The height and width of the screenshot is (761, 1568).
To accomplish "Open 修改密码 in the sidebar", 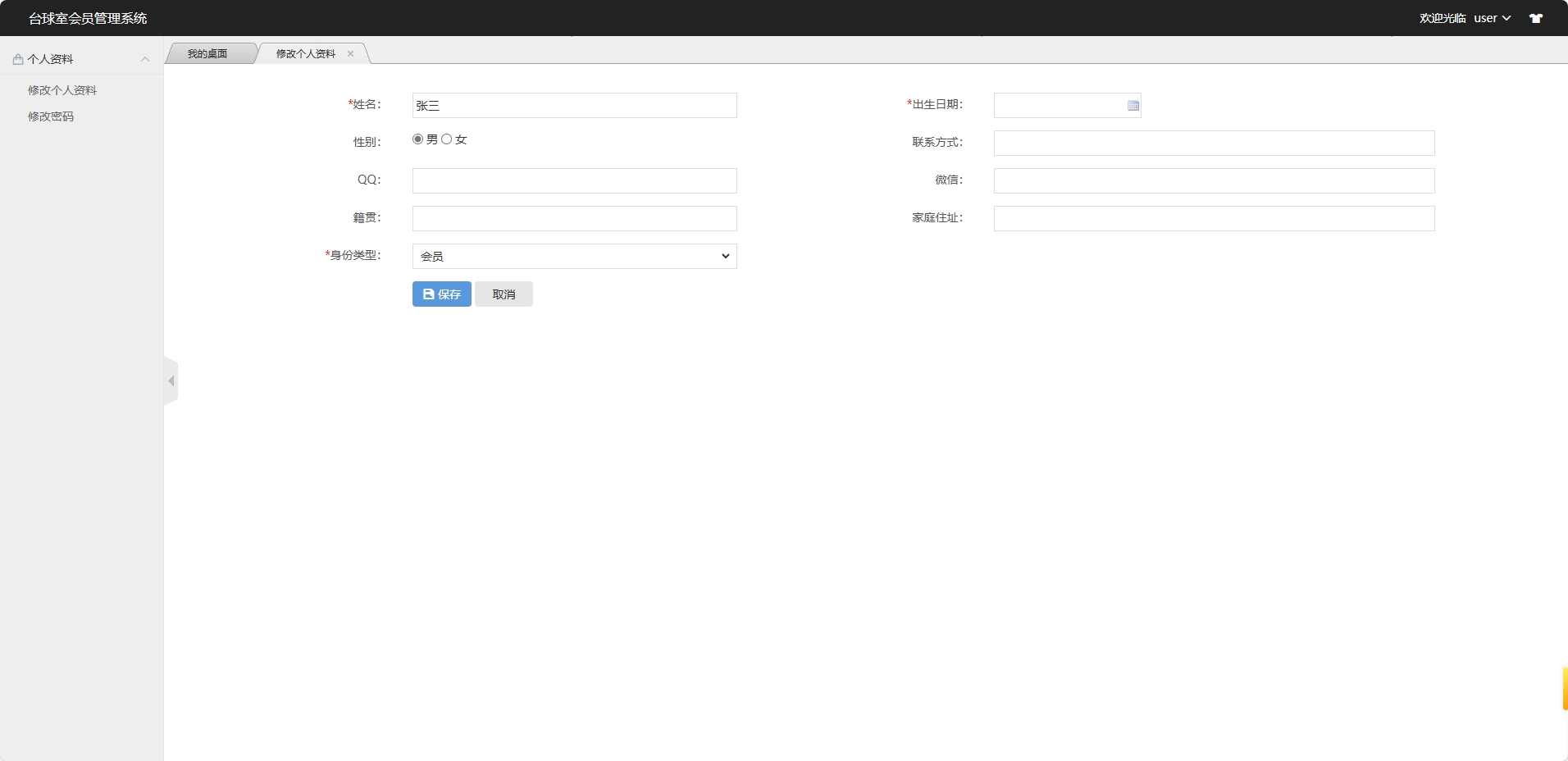I will click(x=51, y=116).
